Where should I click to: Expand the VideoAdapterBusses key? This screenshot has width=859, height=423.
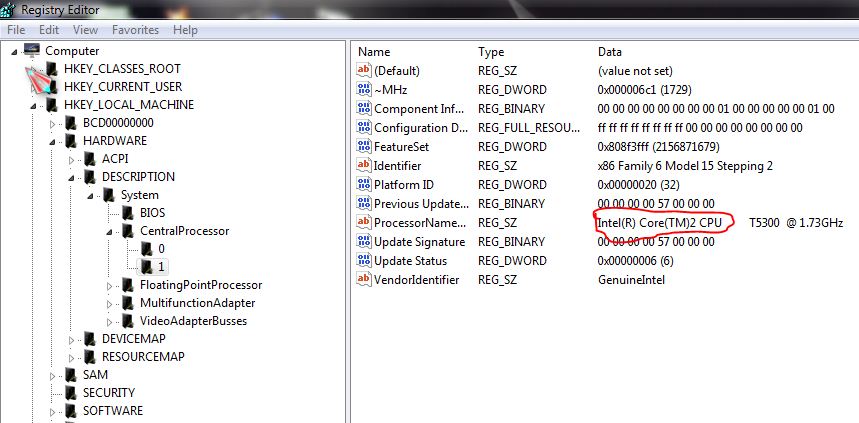110,322
